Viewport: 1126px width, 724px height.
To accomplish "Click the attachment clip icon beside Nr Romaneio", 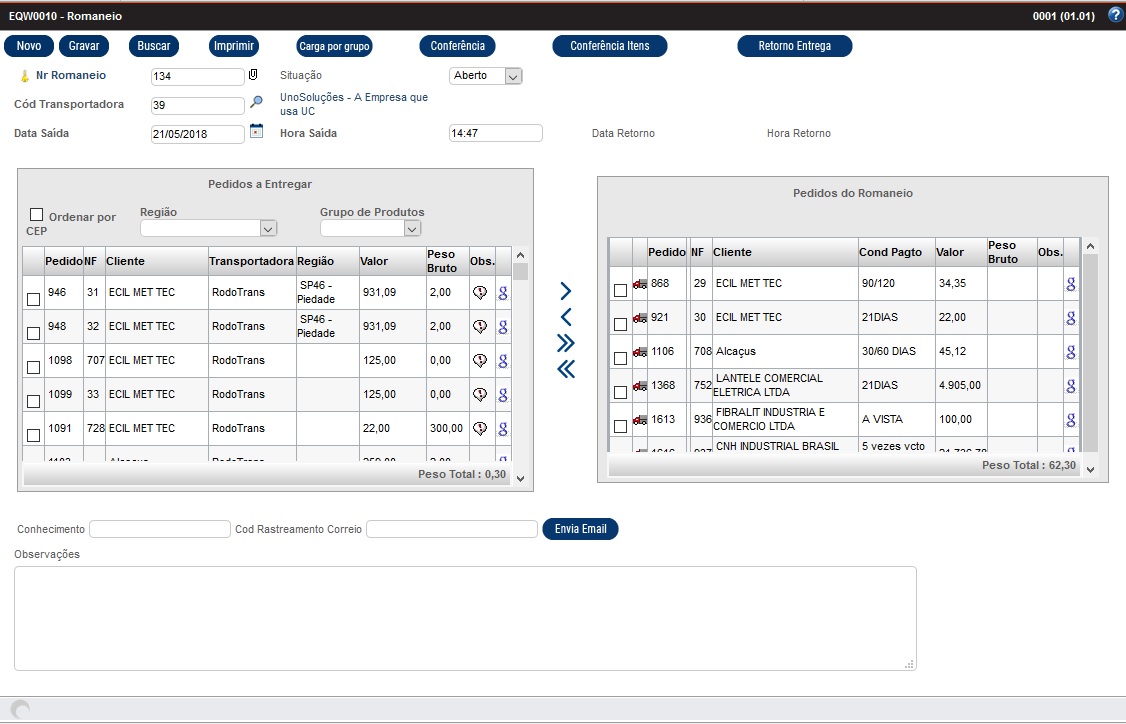I will tap(253, 75).
